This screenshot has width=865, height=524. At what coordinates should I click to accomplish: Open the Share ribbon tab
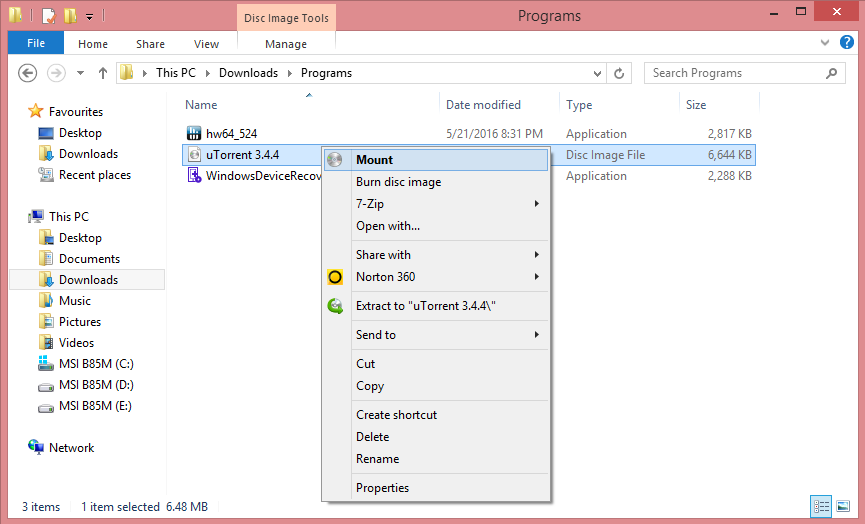tap(150, 44)
